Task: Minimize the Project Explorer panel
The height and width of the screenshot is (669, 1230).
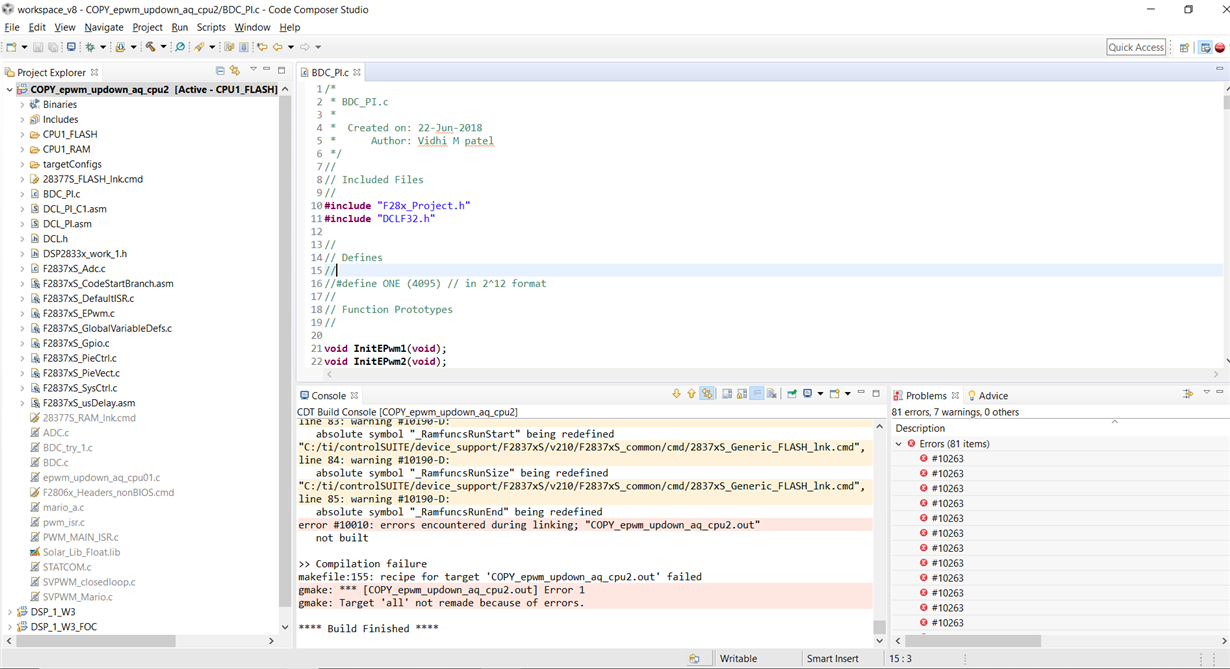Action: coord(267,70)
